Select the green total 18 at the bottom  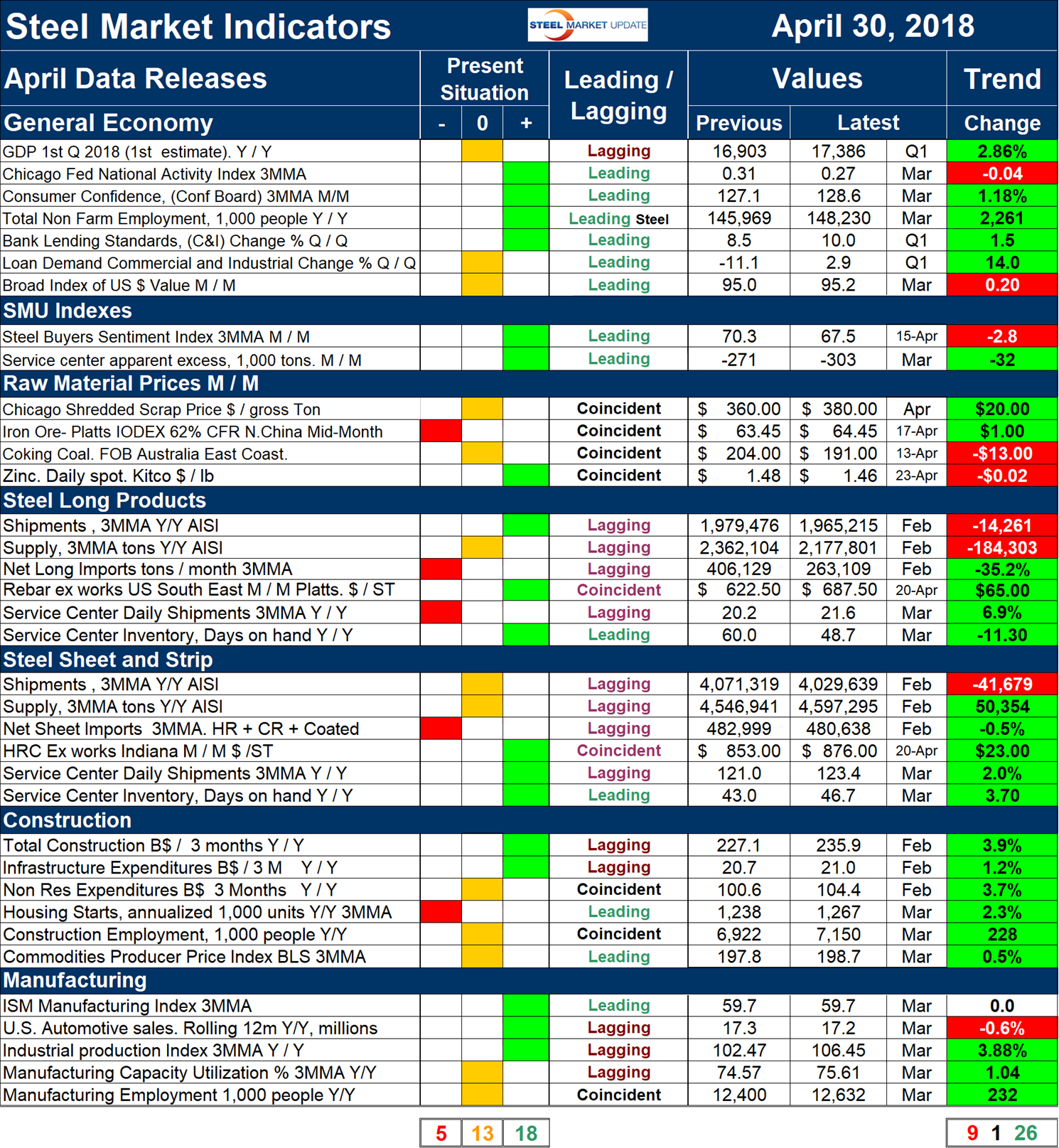[525, 1133]
